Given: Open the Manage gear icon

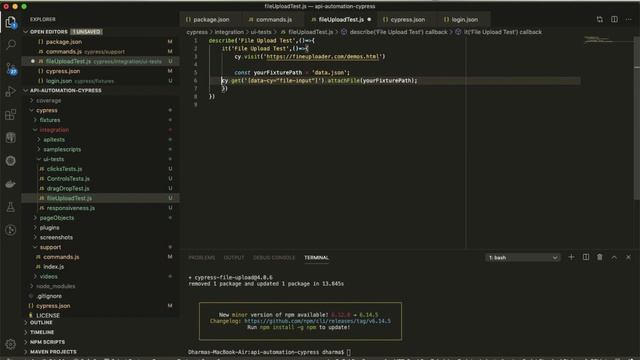Looking at the screenshot, I should (11, 344).
